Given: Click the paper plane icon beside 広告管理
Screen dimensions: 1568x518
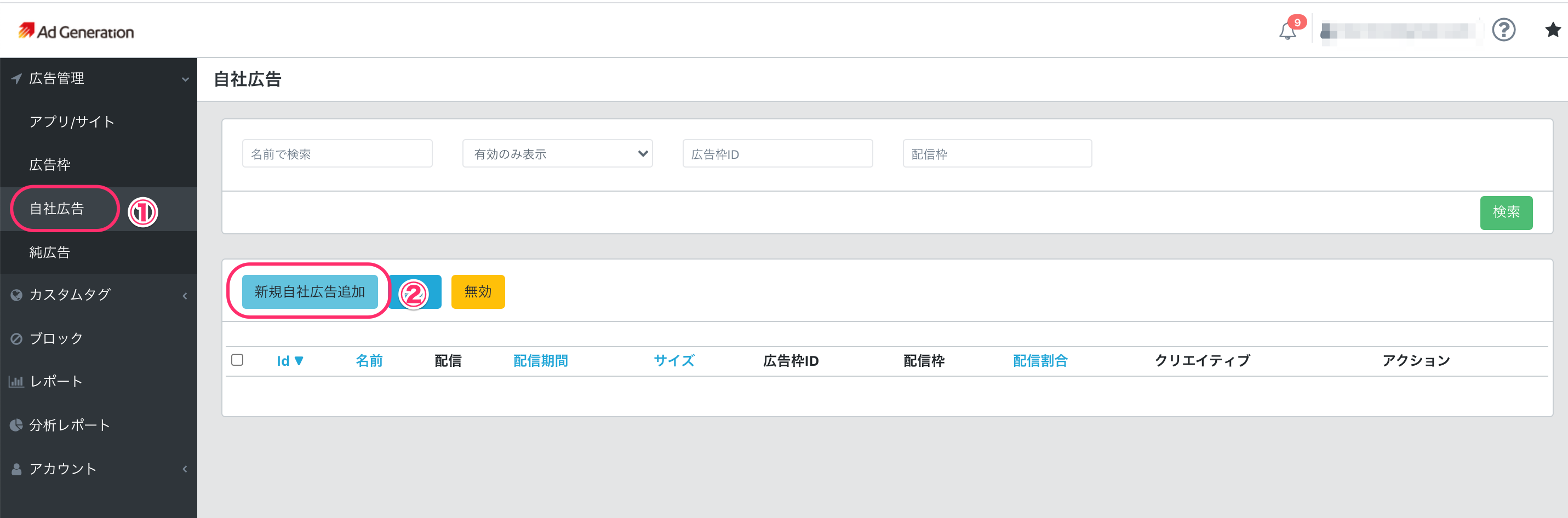Looking at the screenshot, I should pos(16,78).
